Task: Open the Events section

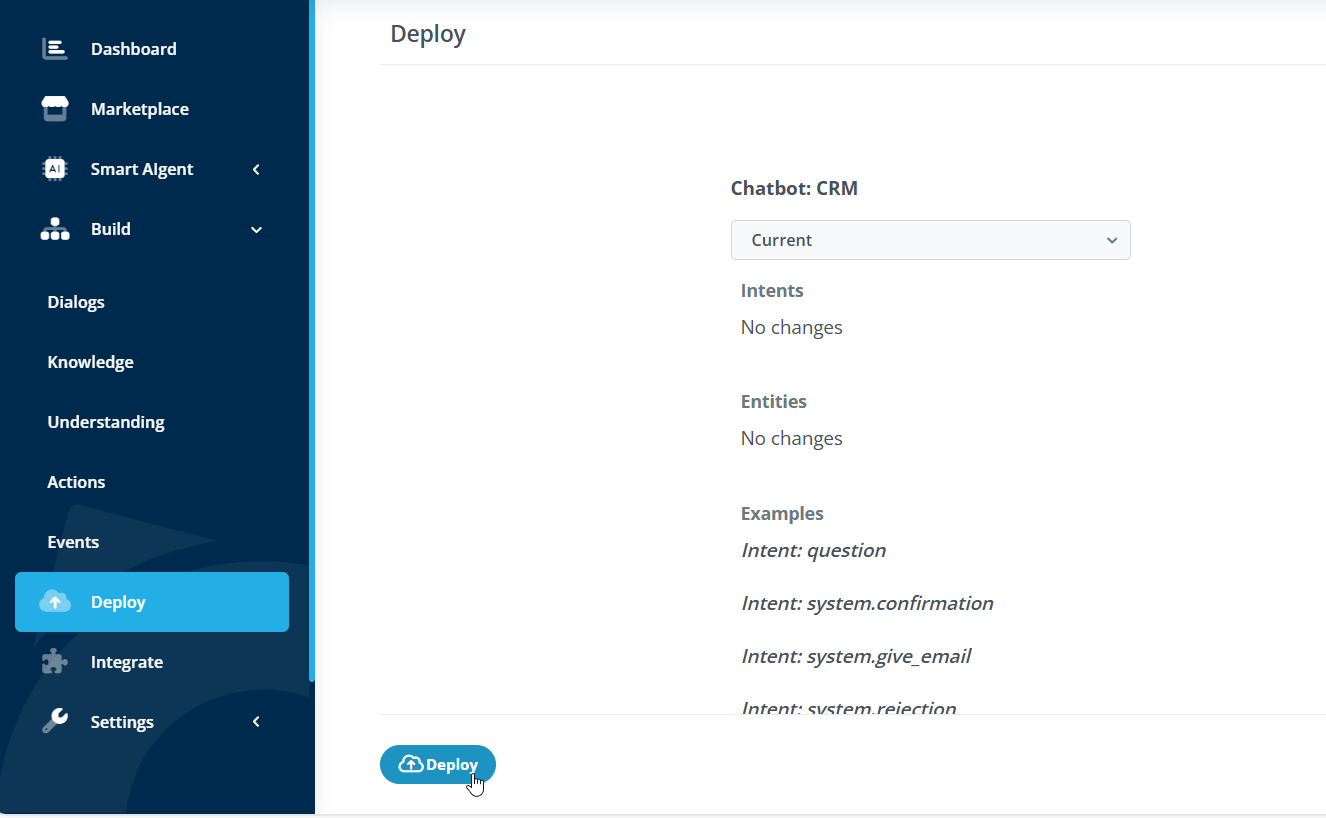Action: tap(73, 542)
